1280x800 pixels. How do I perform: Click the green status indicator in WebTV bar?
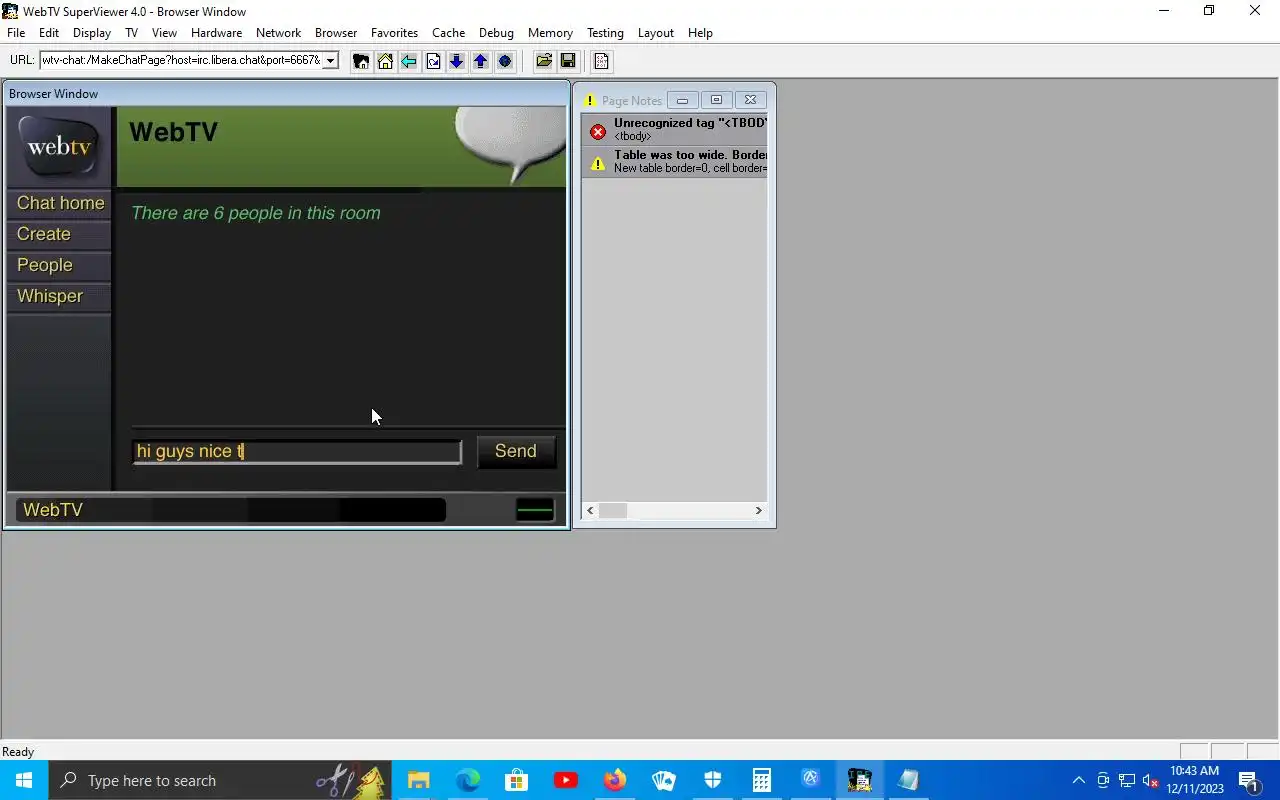pos(535,510)
